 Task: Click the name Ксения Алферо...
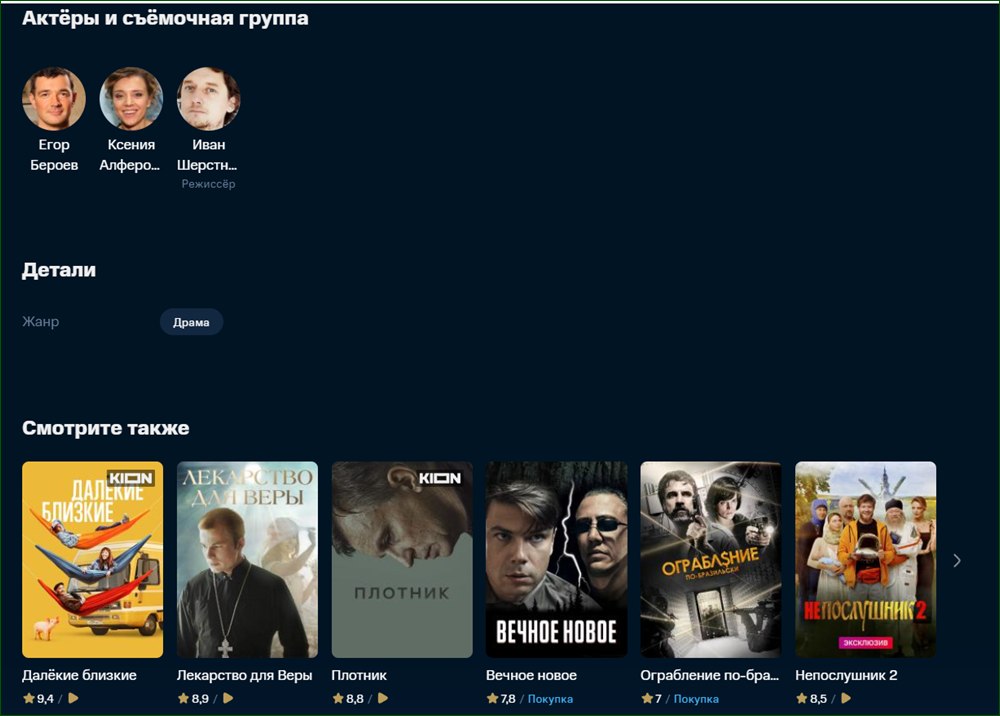coord(130,154)
